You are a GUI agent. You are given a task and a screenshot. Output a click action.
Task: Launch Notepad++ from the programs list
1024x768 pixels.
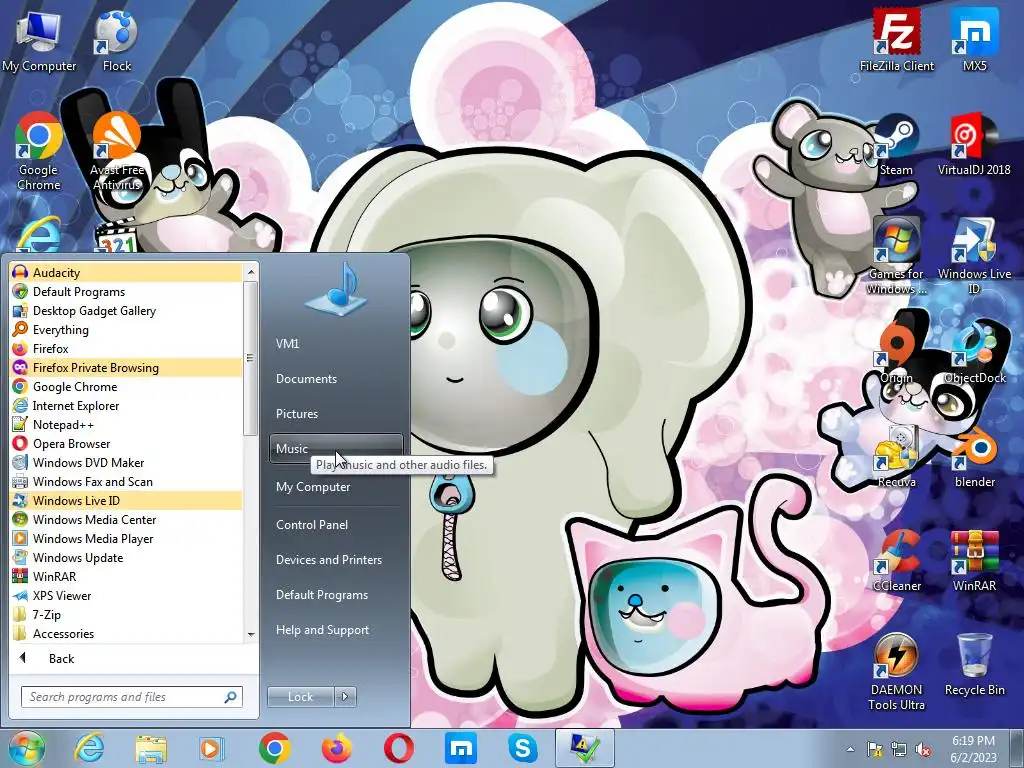[x=126, y=424]
